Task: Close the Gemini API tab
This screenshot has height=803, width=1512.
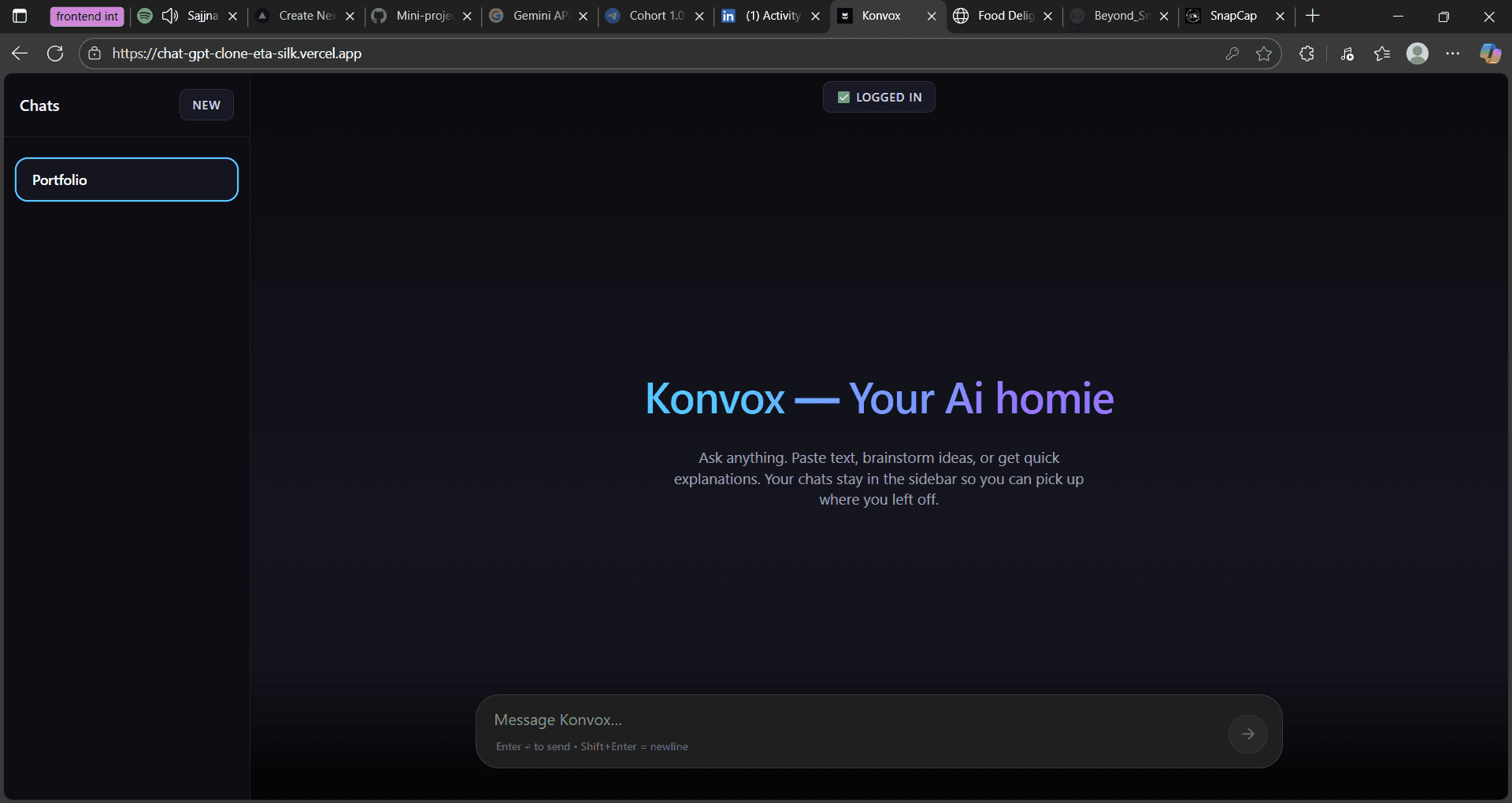Action: click(x=584, y=16)
